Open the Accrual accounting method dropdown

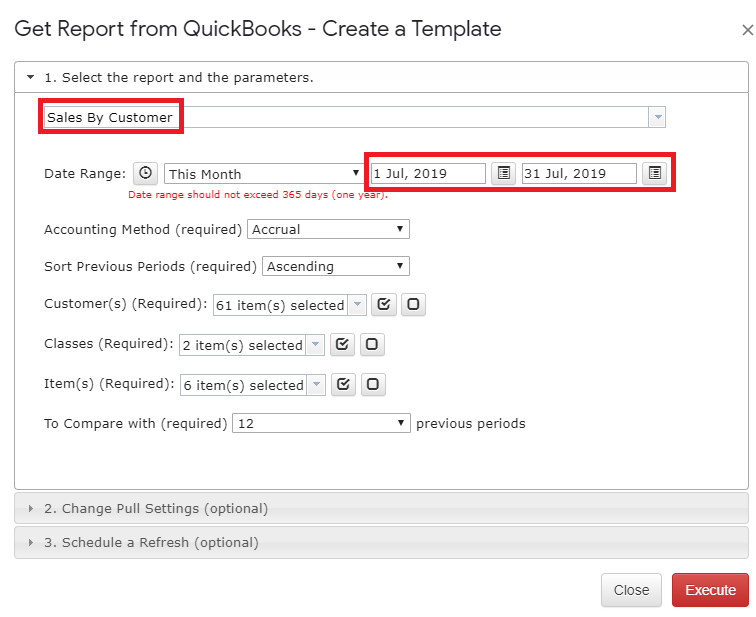(x=328, y=229)
